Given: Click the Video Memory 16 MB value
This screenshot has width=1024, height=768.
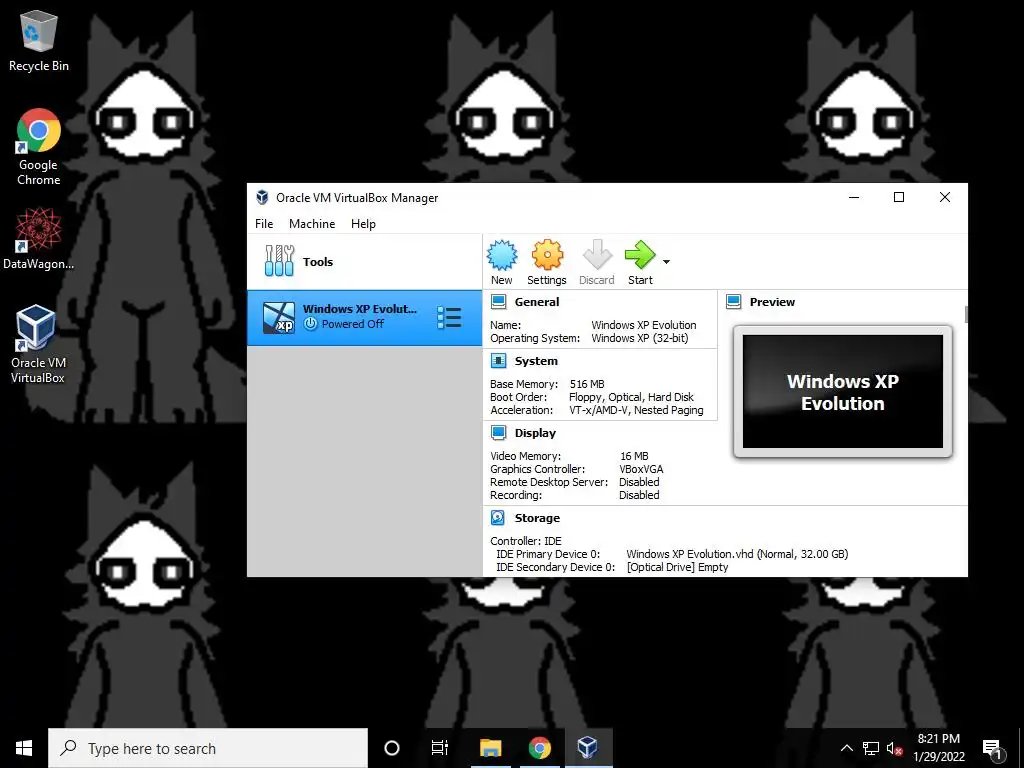Looking at the screenshot, I should tap(634, 456).
